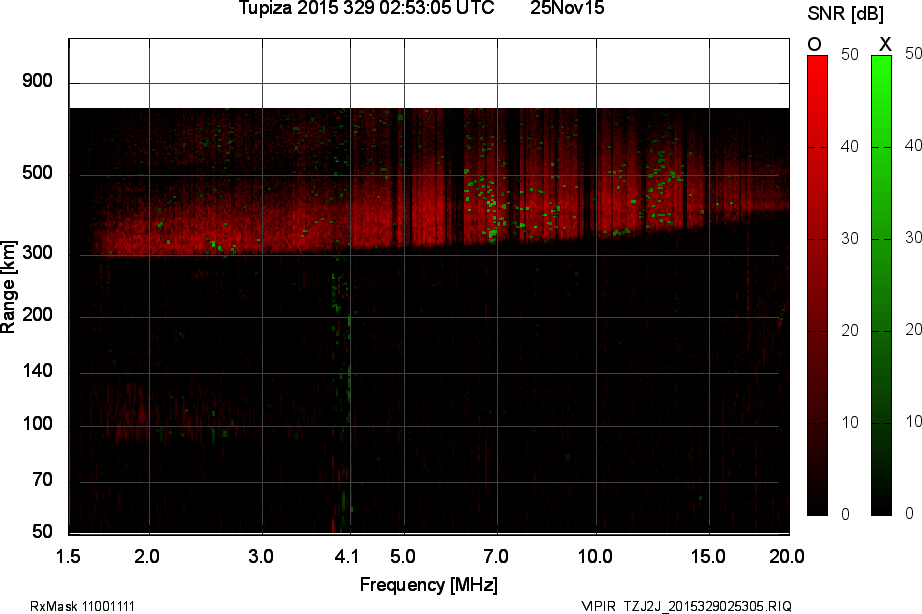The width and height of the screenshot is (922, 614).
Task: Click the "VIPIR TZJ2J_2015329025305.RIQ" file name text
Action: (x=686, y=606)
